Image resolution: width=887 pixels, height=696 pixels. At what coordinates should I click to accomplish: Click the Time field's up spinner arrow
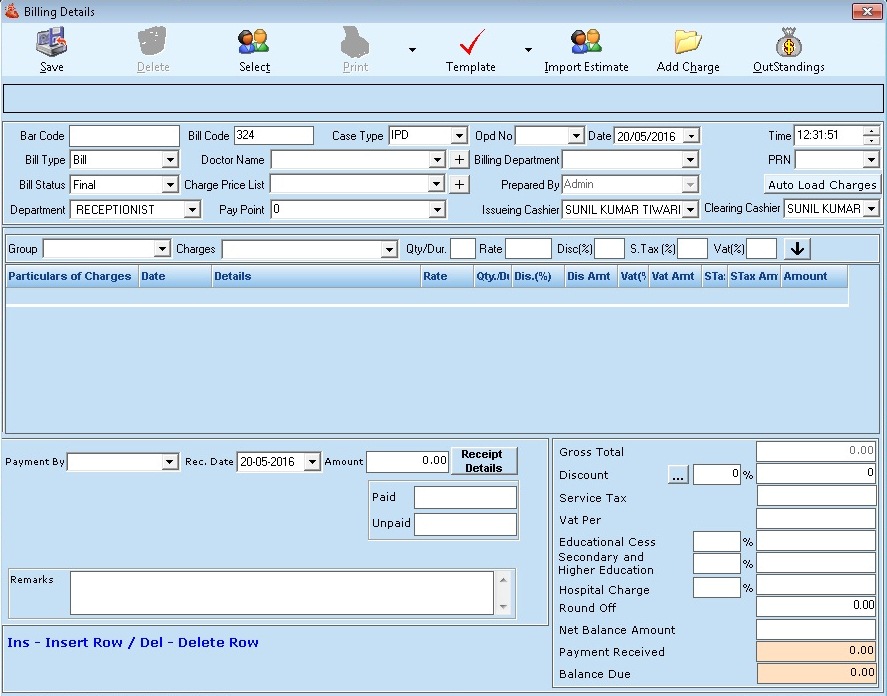870,131
